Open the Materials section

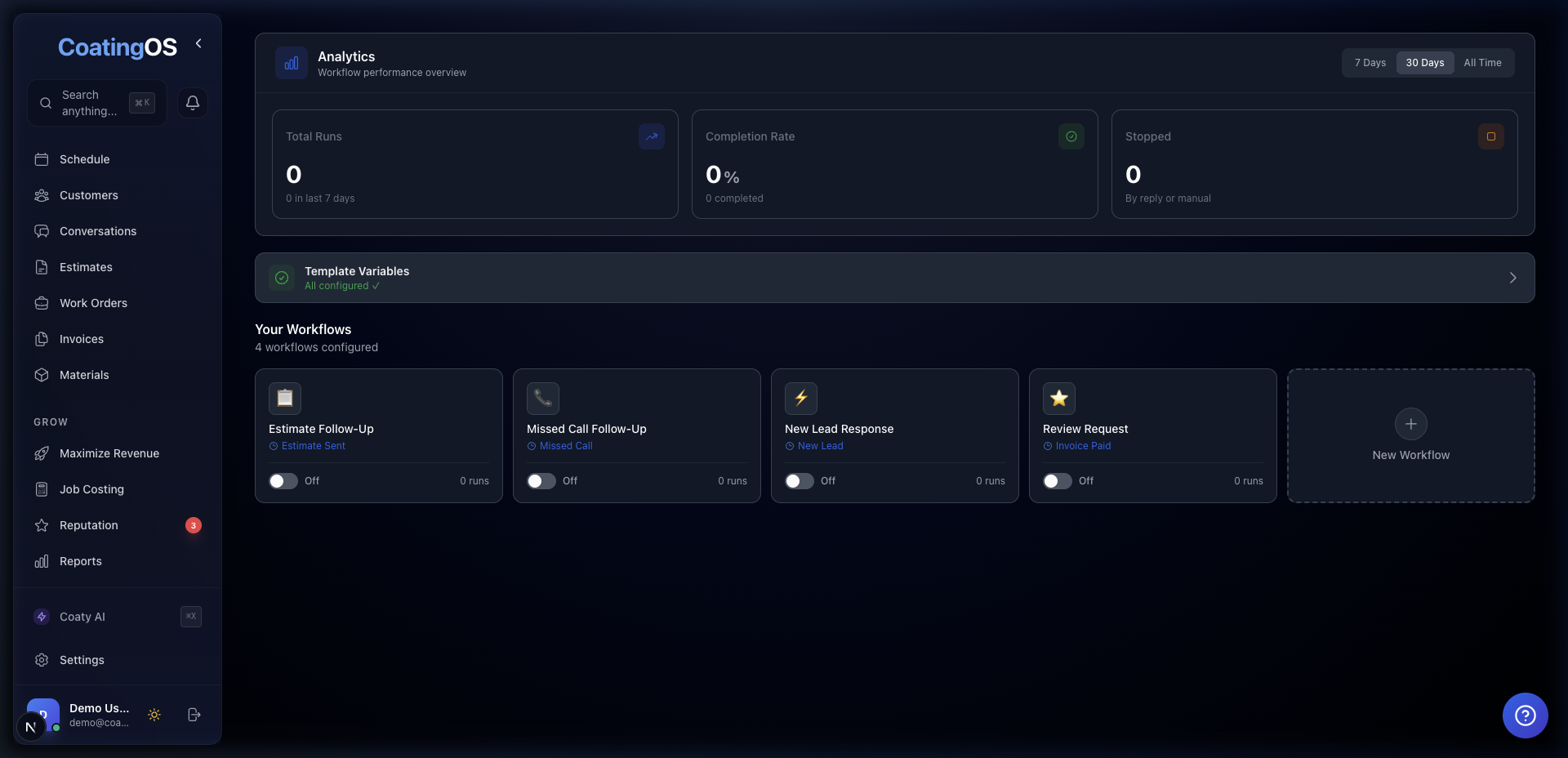coord(84,375)
